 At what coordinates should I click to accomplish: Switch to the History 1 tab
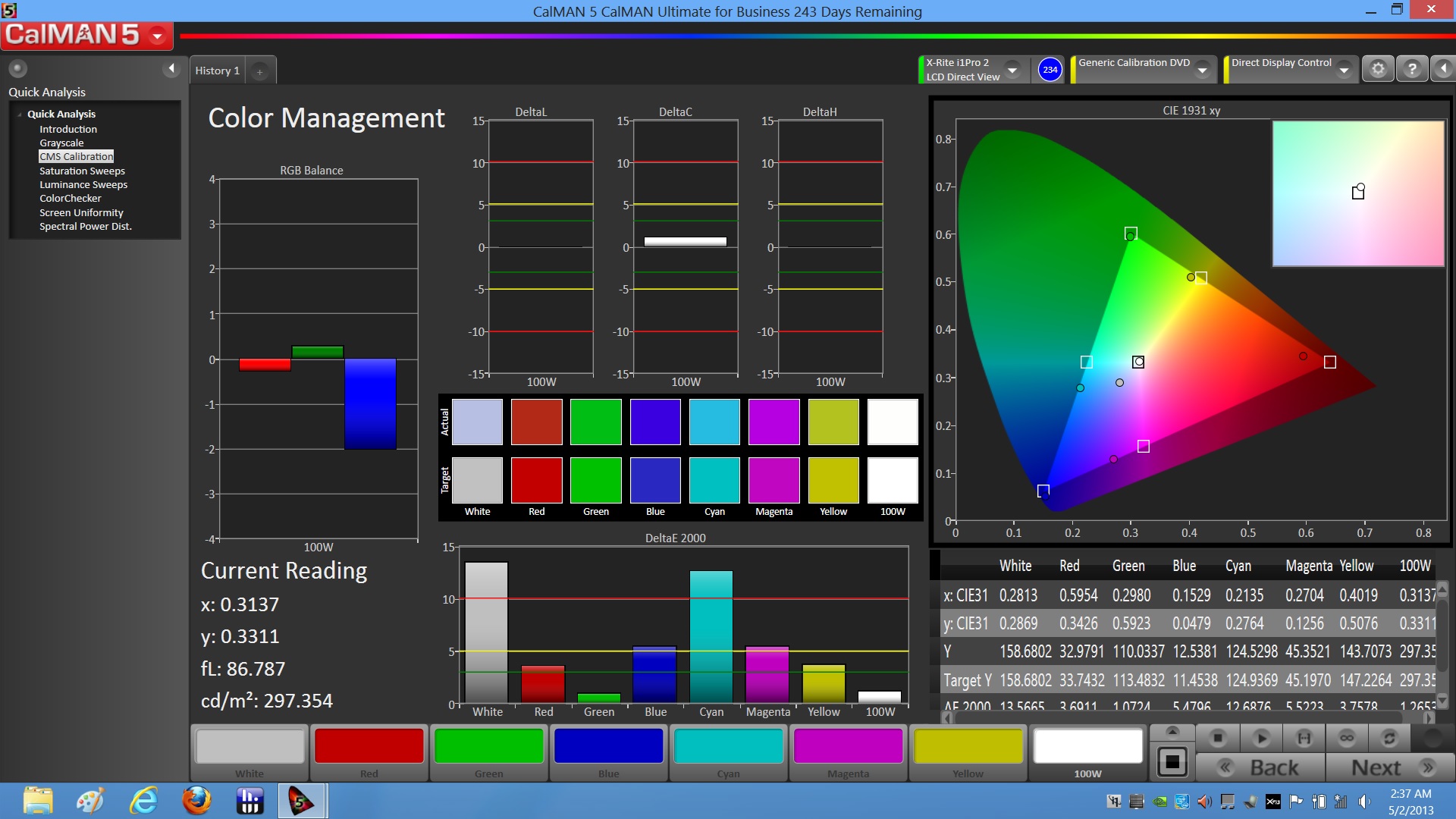[218, 71]
